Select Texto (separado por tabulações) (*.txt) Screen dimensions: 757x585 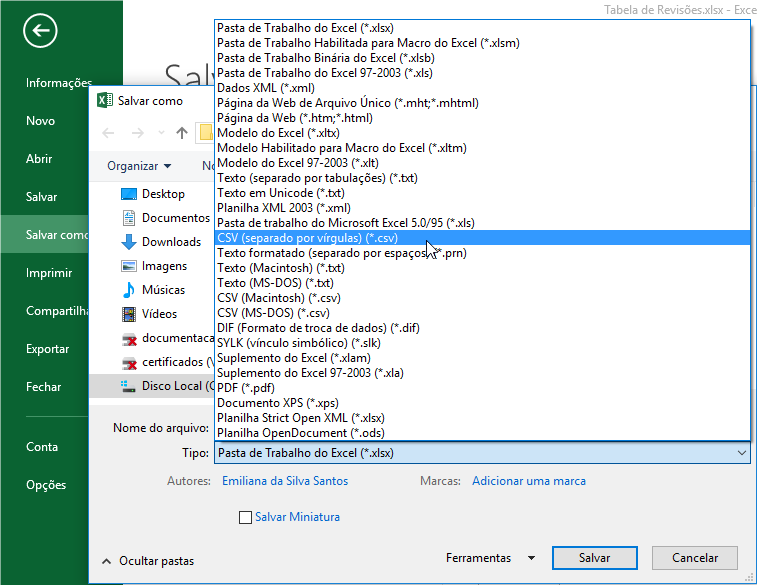coord(482,178)
